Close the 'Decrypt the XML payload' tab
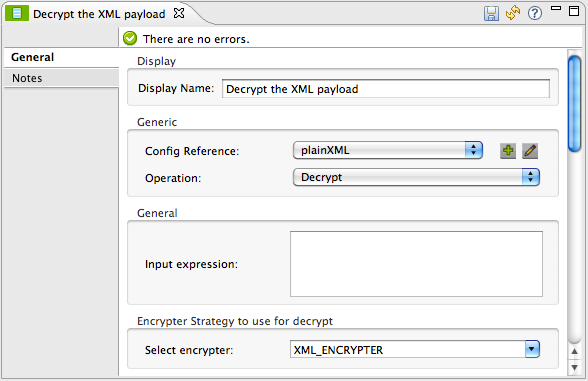 click(179, 13)
